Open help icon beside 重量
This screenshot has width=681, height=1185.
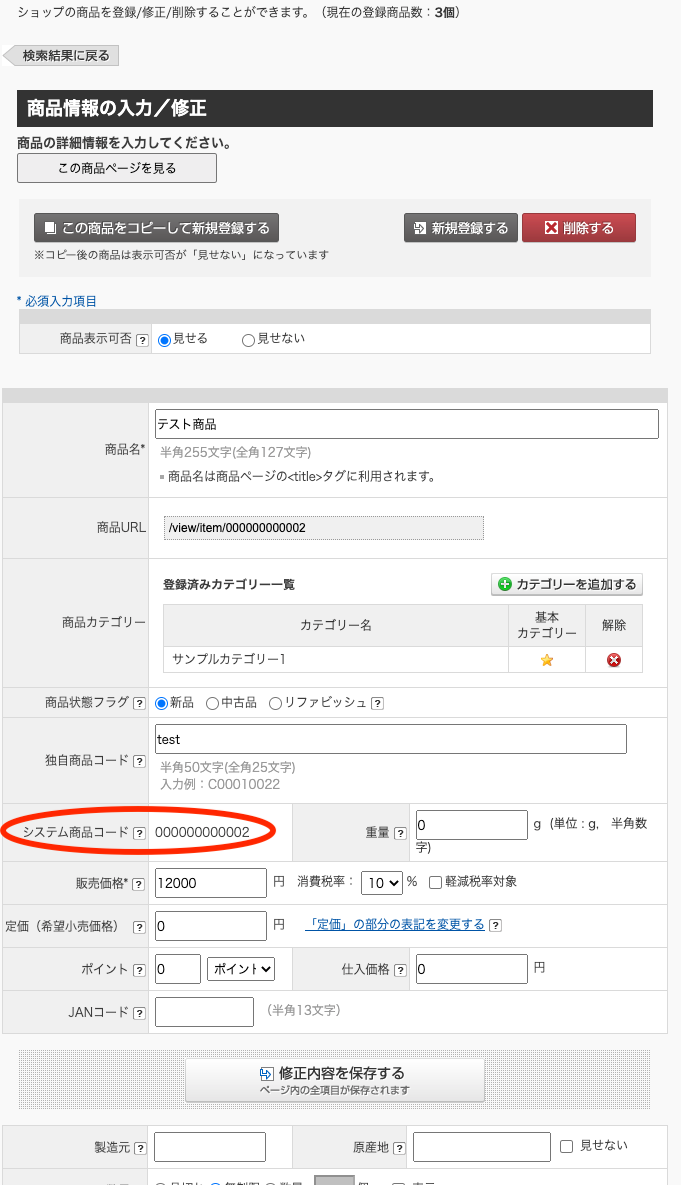(x=400, y=833)
